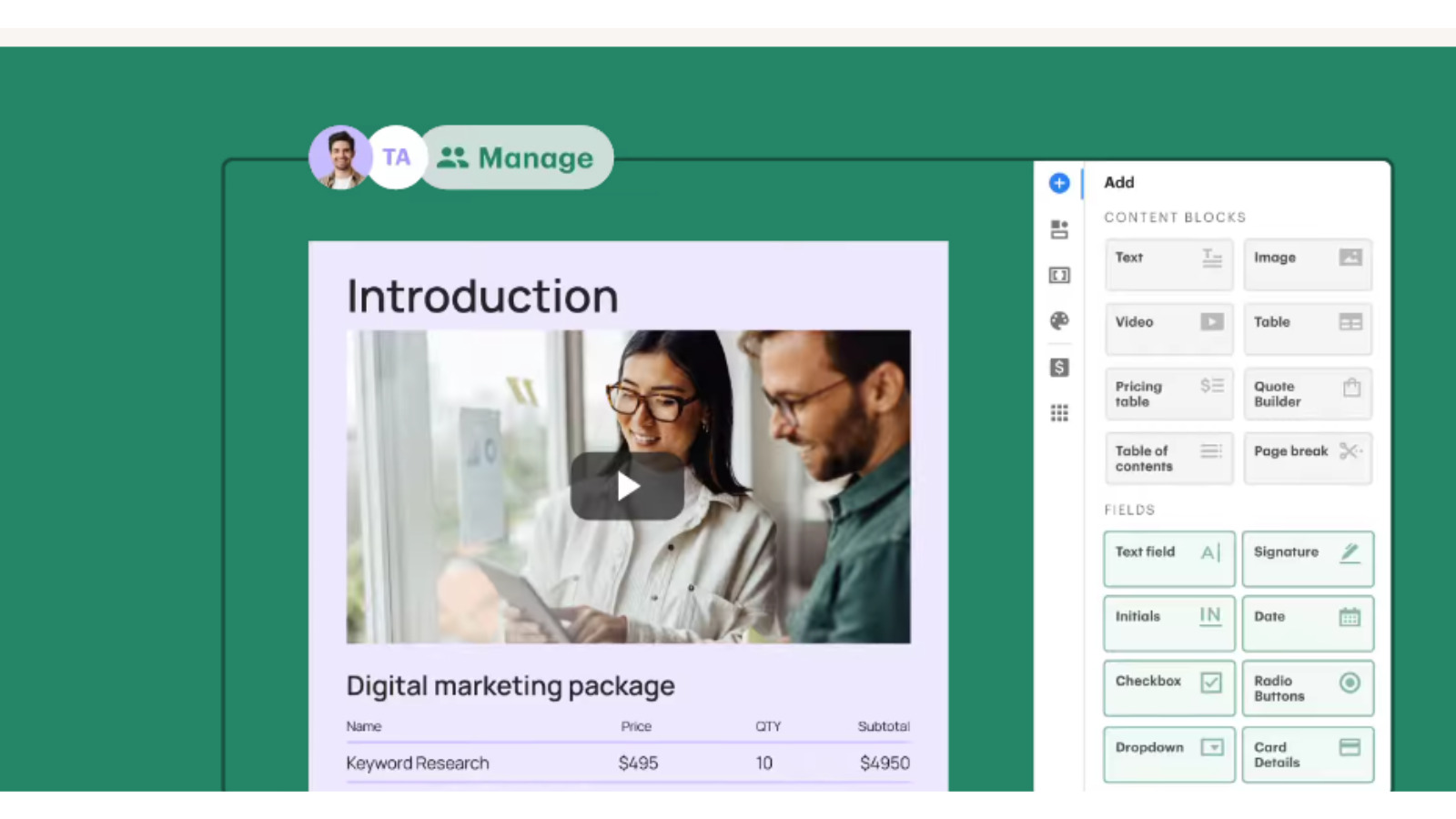The image size is (1456, 819).
Task: Add a Checkbox field
Action: coord(1169,688)
